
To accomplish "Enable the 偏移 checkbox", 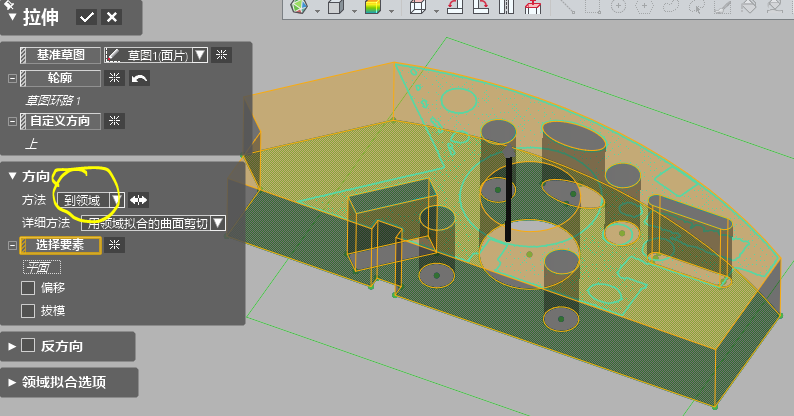I will pyautogui.click(x=29, y=288).
